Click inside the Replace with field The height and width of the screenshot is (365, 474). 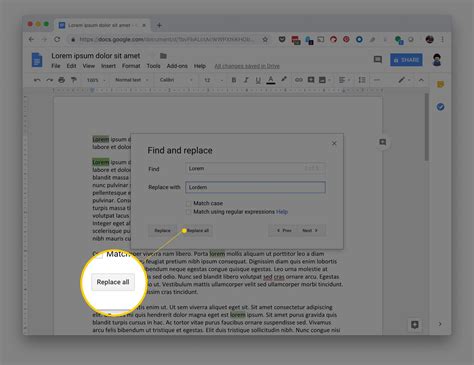tap(255, 187)
